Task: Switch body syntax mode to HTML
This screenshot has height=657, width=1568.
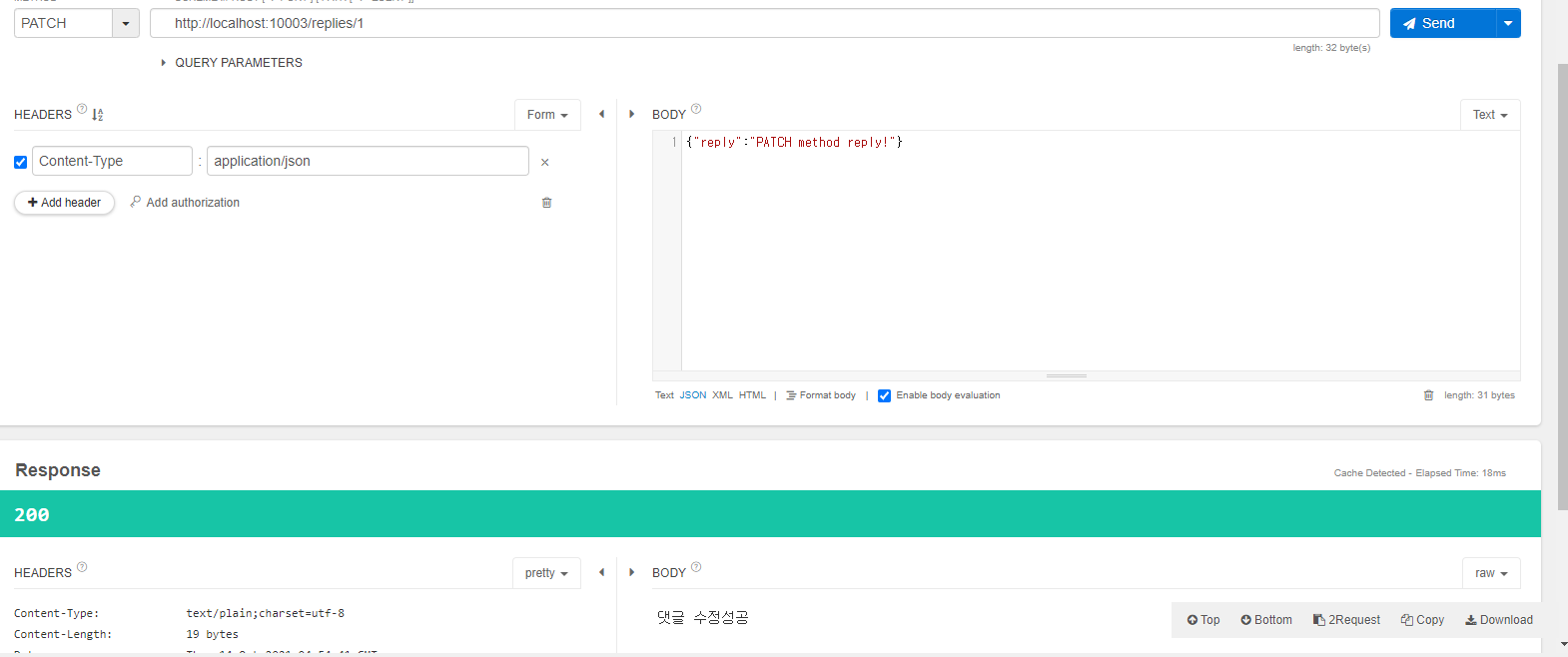Action: click(752, 395)
